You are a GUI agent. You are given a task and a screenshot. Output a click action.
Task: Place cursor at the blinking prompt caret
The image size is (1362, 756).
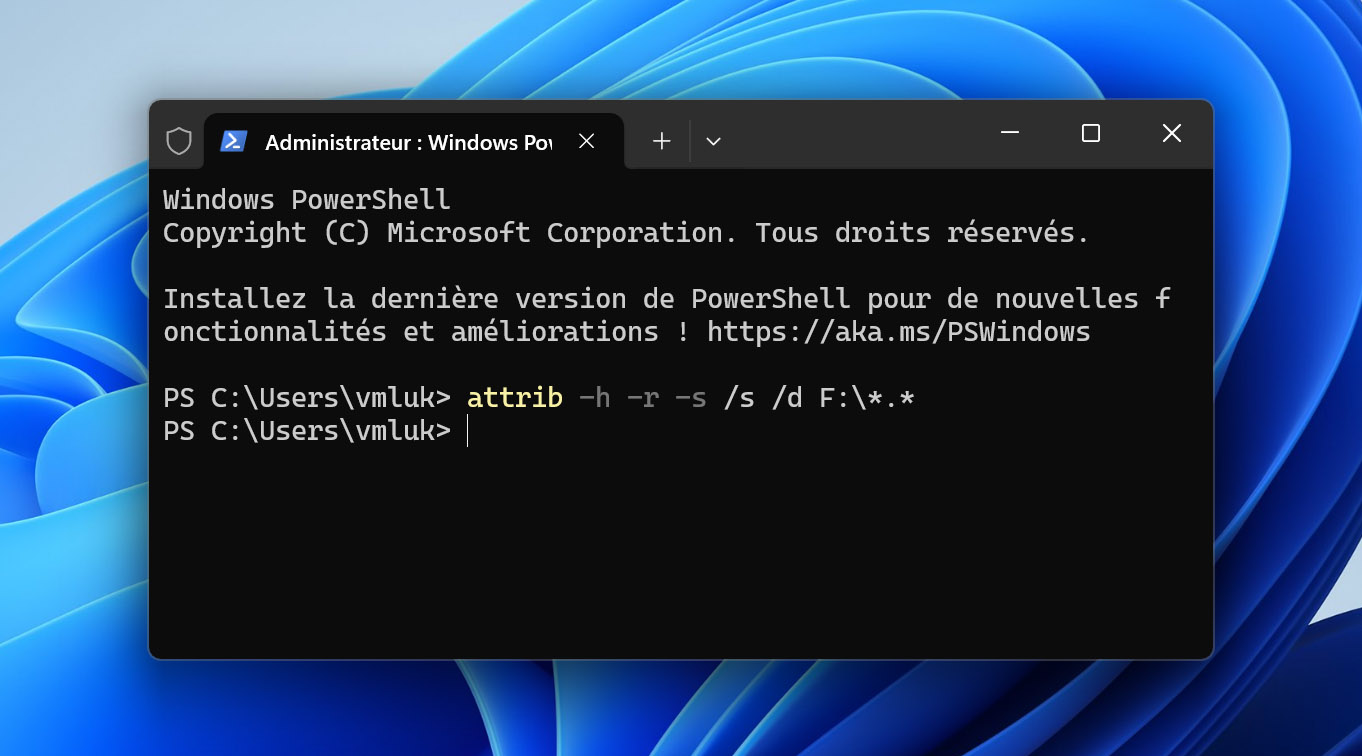(x=468, y=431)
